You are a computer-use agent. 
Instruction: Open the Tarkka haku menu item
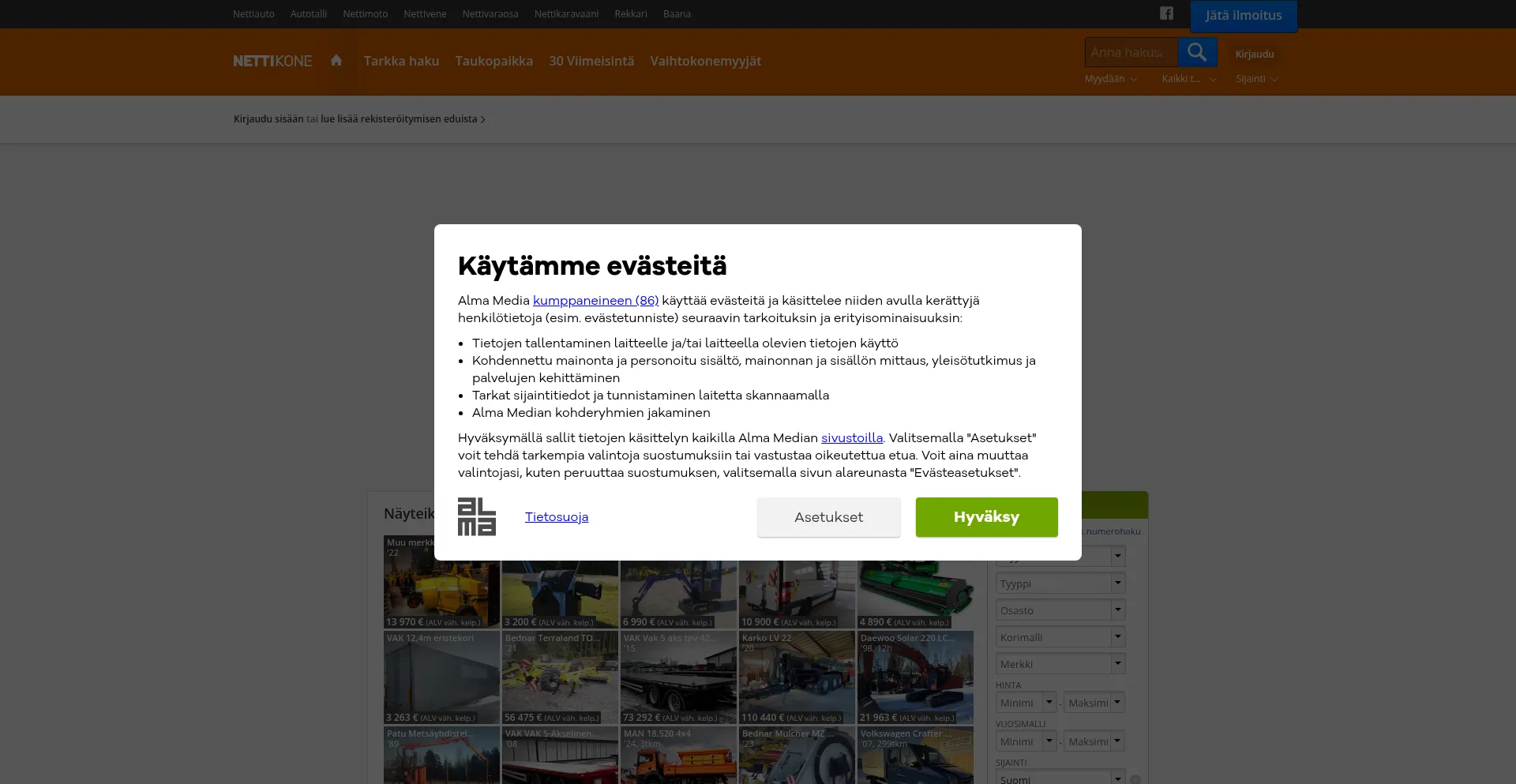(401, 61)
